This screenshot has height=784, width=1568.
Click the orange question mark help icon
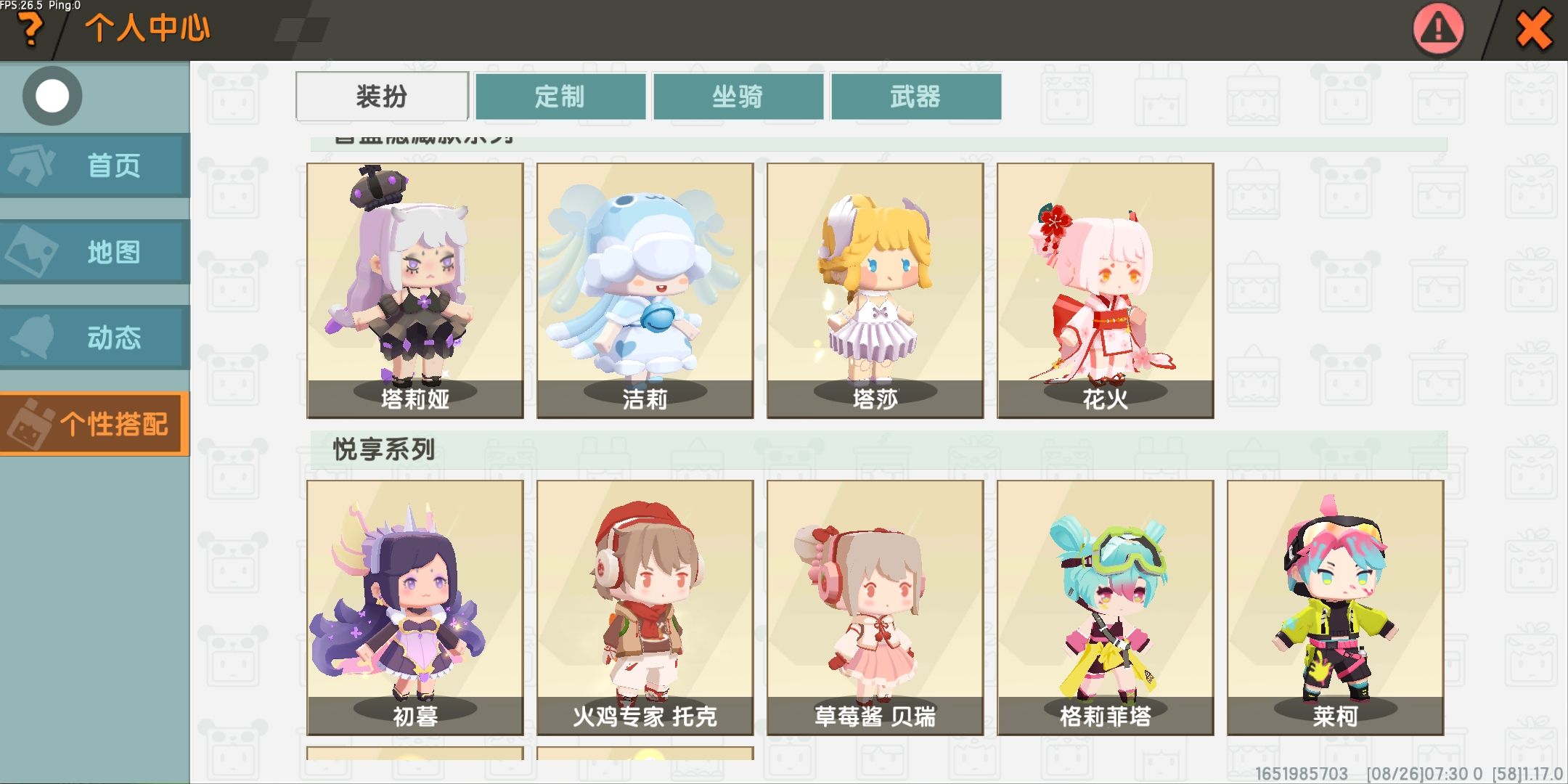click(x=30, y=30)
